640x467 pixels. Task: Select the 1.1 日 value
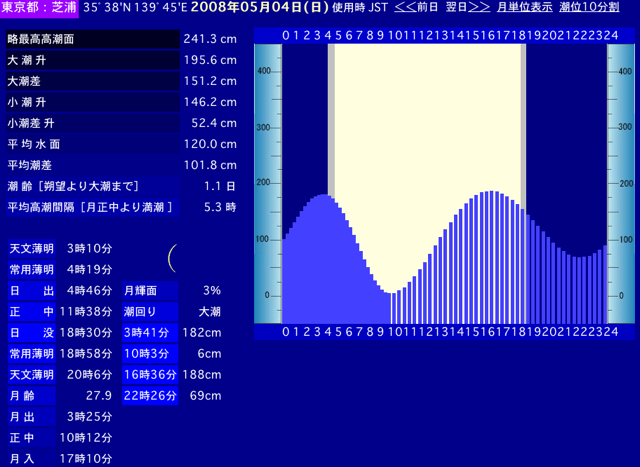tap(220, 187)
